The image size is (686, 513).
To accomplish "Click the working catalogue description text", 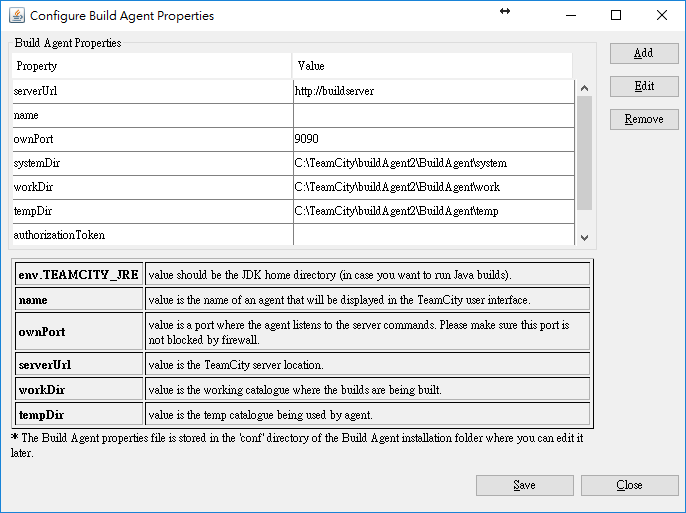I will click(x=295, y=390).
